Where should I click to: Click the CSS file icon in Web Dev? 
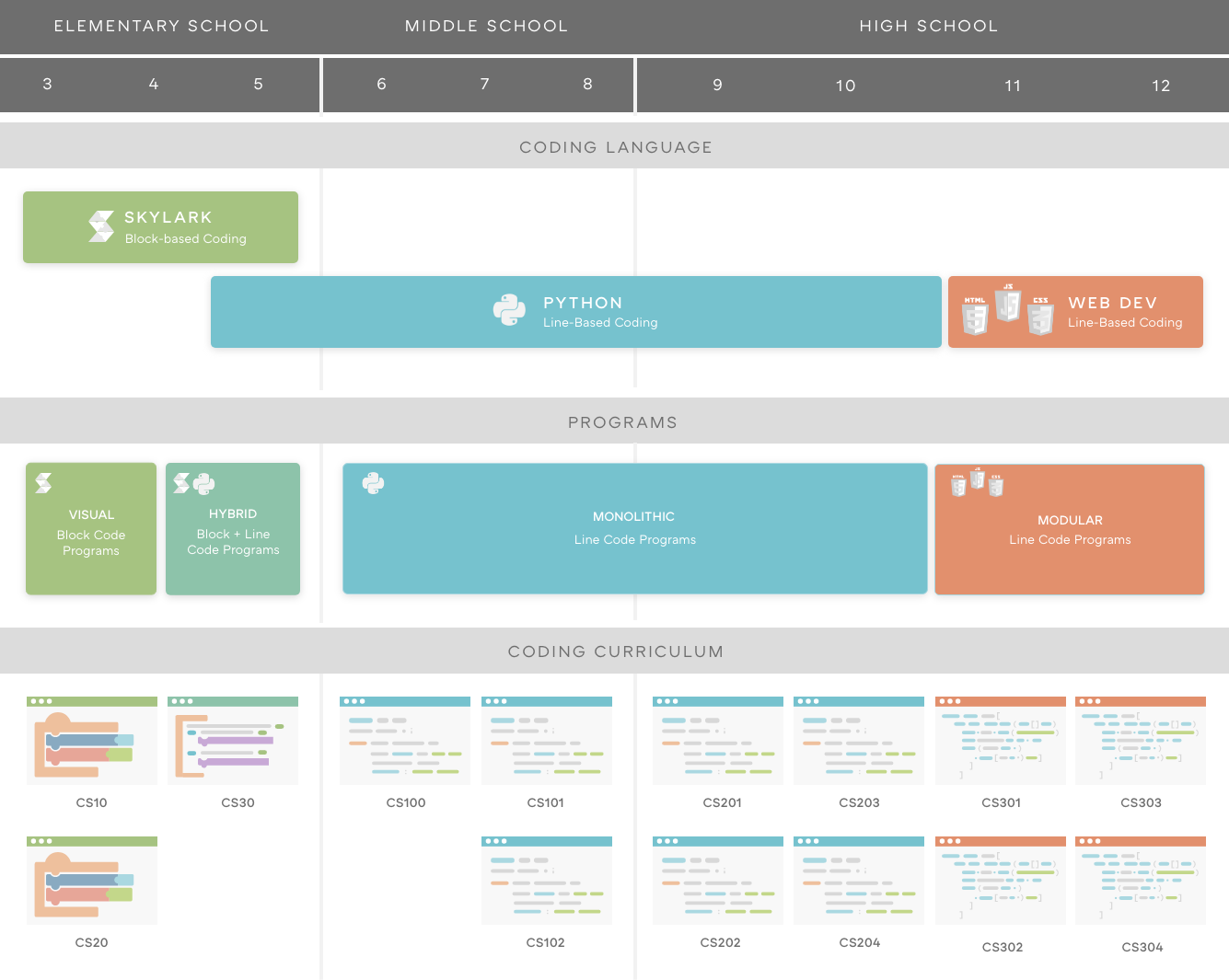pos(1040,317)
